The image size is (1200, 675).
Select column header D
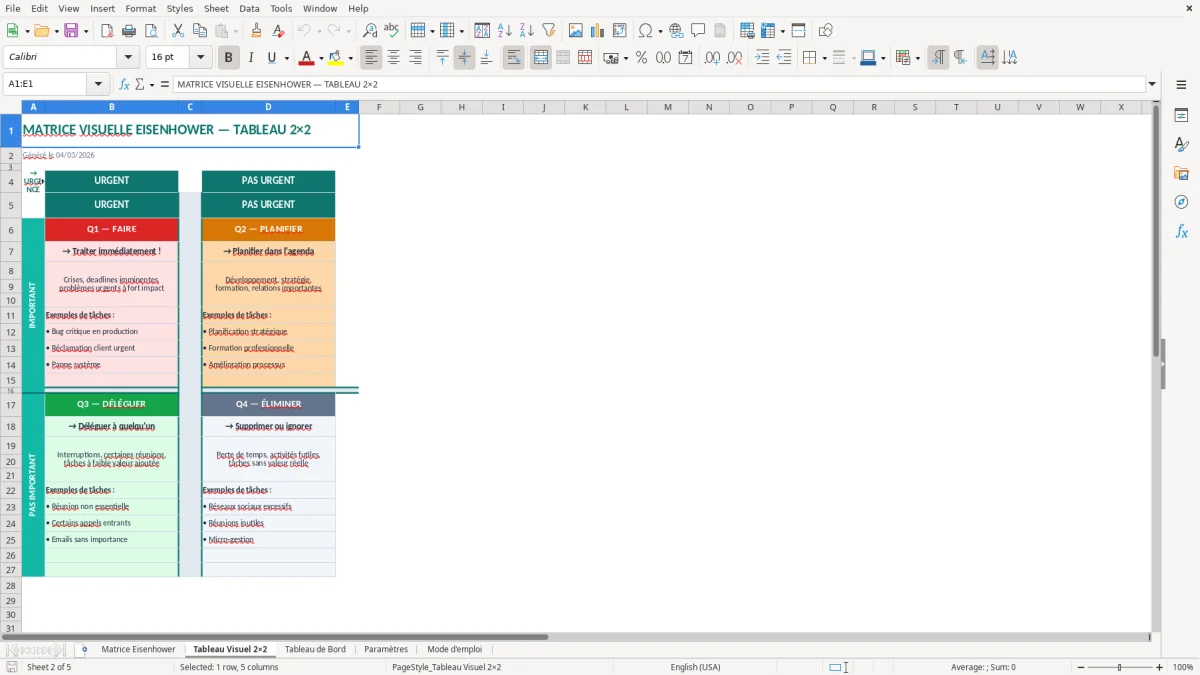[x=268, y=107]
